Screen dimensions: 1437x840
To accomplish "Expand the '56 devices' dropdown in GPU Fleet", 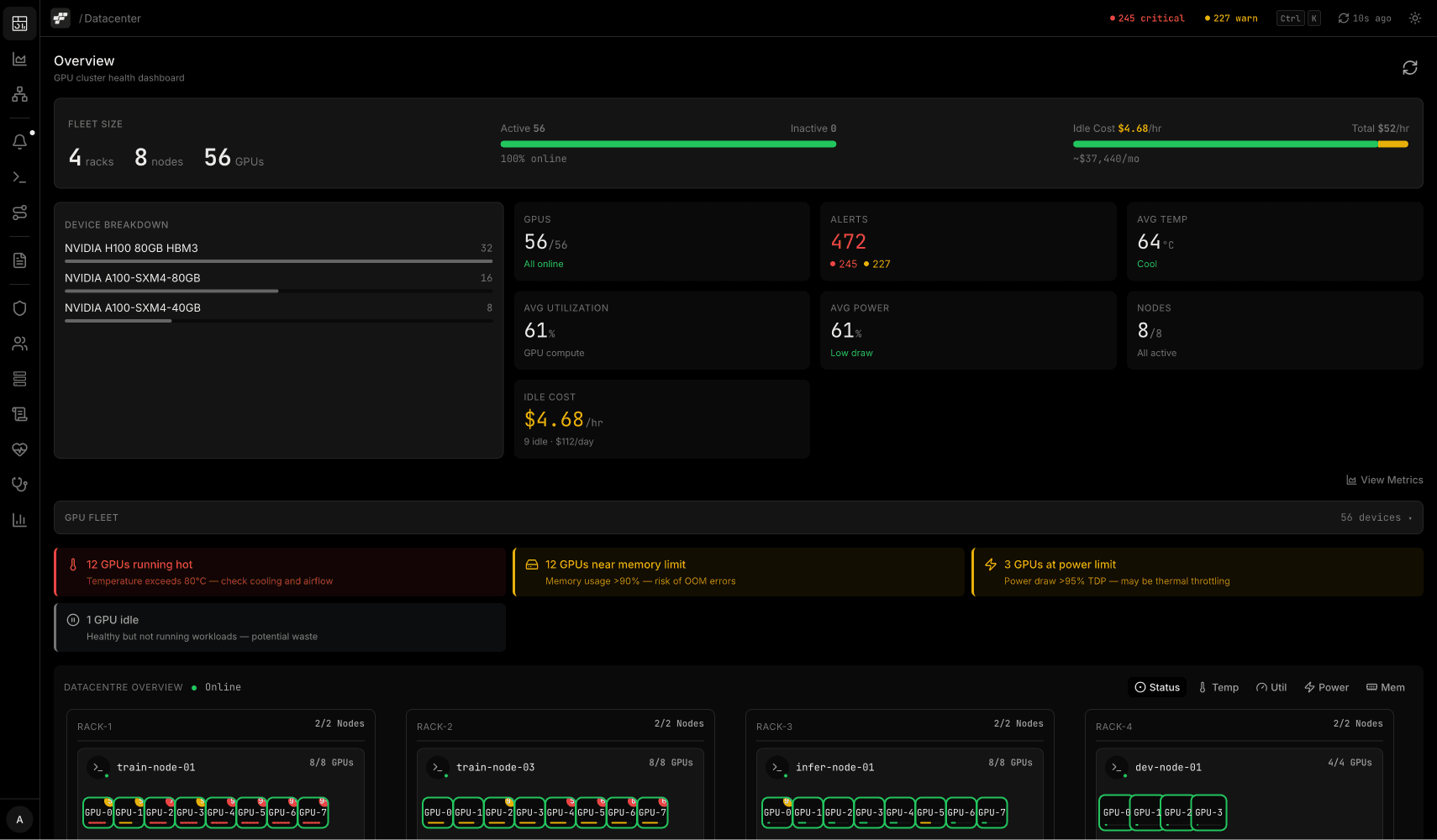I will pyautogui.click(x=1376, y=517).
